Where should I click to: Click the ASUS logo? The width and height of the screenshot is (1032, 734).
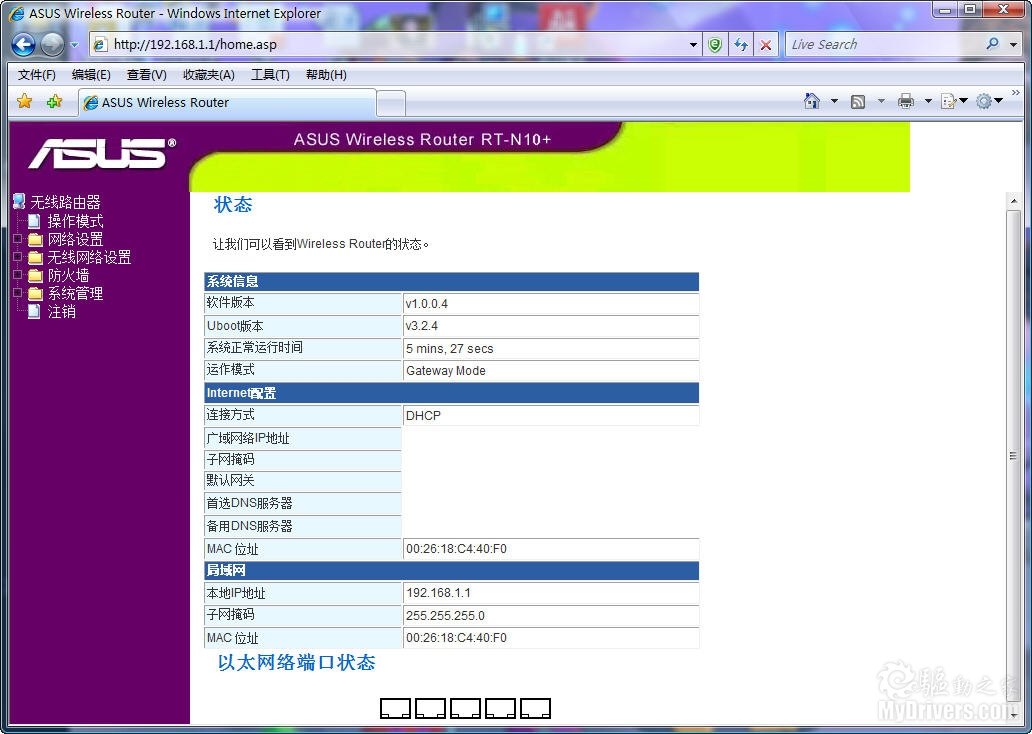click(x=103, y=153)
